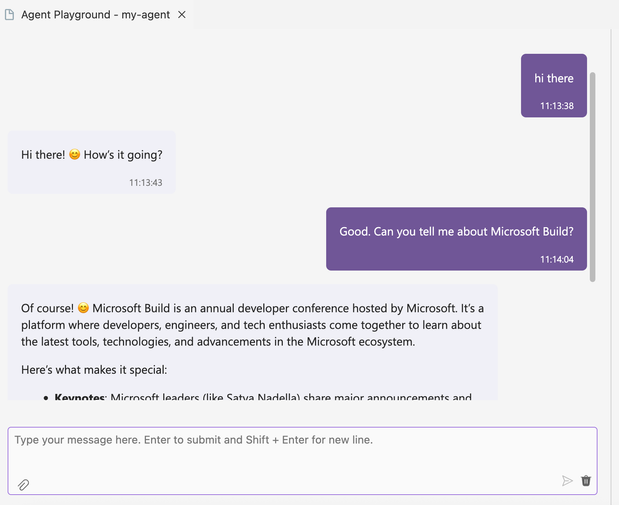The height and width of the screenshot is (505, 619).
Task: Click the smiley emoji in the "Hi there!" reply
Action: (x=74, y=155)
